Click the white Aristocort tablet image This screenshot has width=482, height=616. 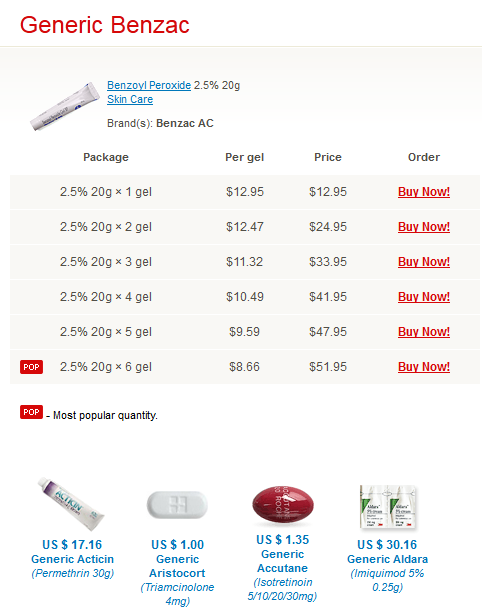coord(177,505)
